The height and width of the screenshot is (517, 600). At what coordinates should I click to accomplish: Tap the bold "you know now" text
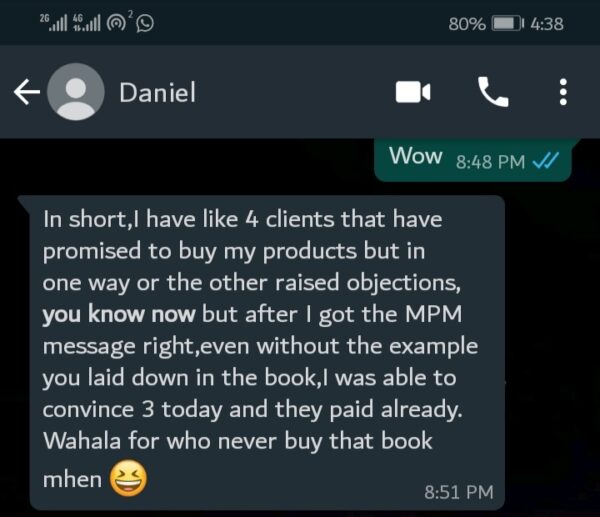click(119, 315)
